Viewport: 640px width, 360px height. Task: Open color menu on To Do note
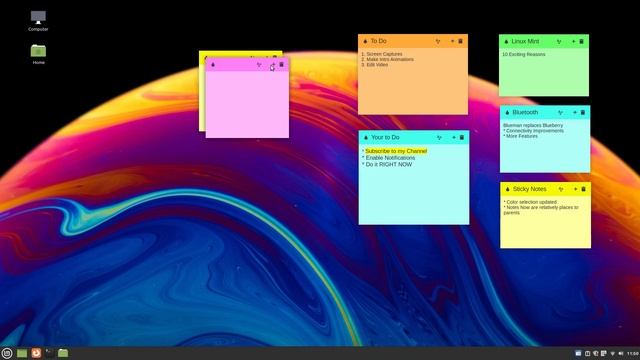point(365,41)
